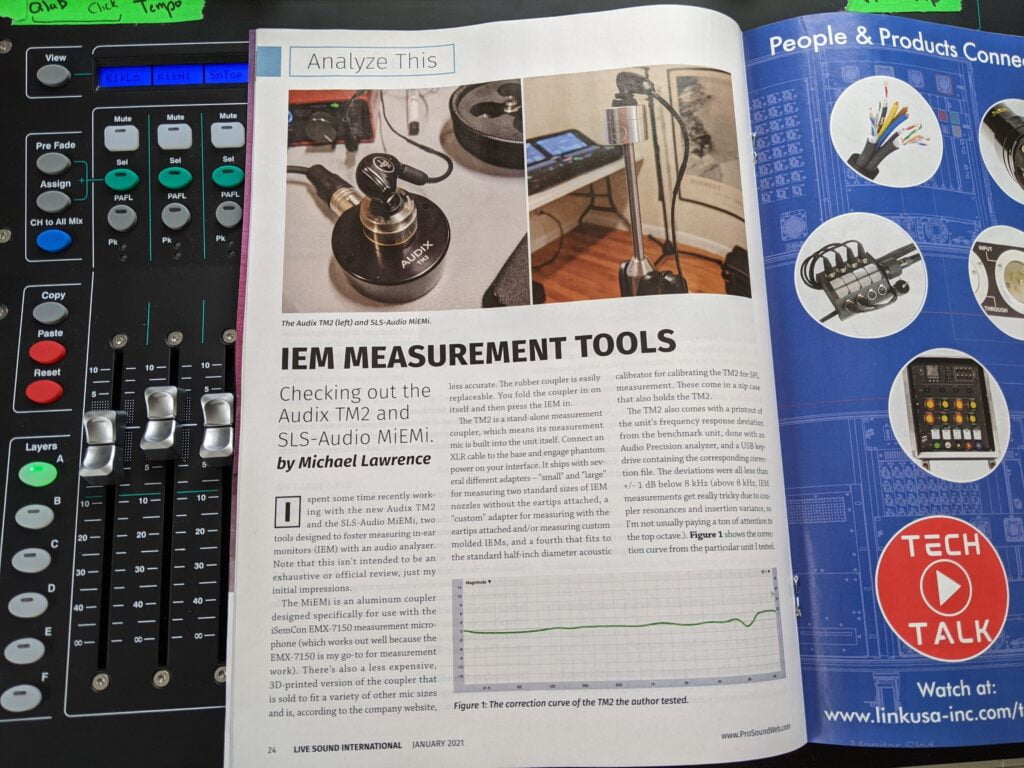Select the lit green Layer A button
The width and height of the screenshot is (1024, 768).
tap(37, 473)
